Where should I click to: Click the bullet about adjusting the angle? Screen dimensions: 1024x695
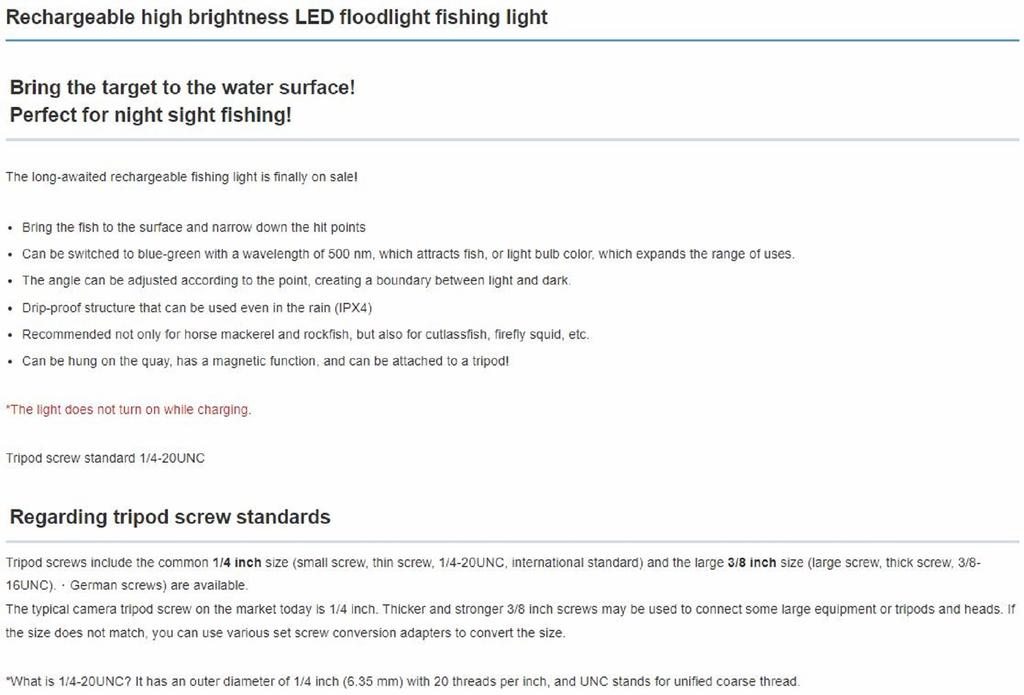pyautogui.click(x=295, y=281)
